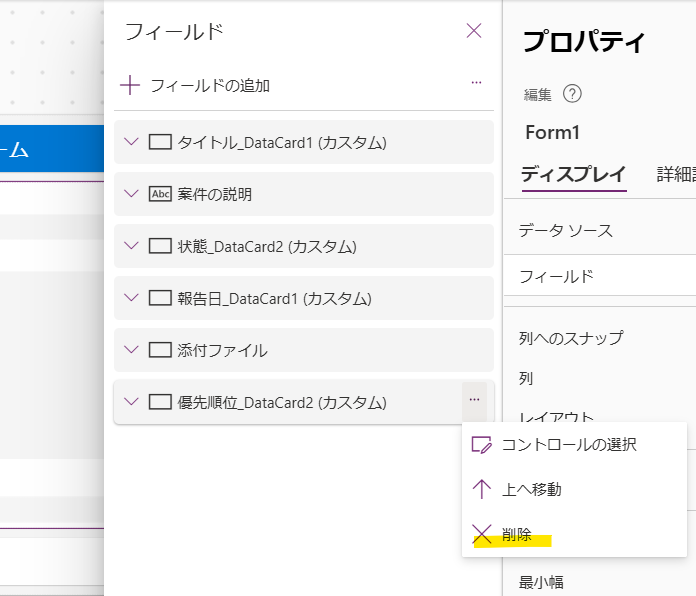Select 案件の説明 field text
The width and height of the screenshot is (696, 596).
point(214,194)
